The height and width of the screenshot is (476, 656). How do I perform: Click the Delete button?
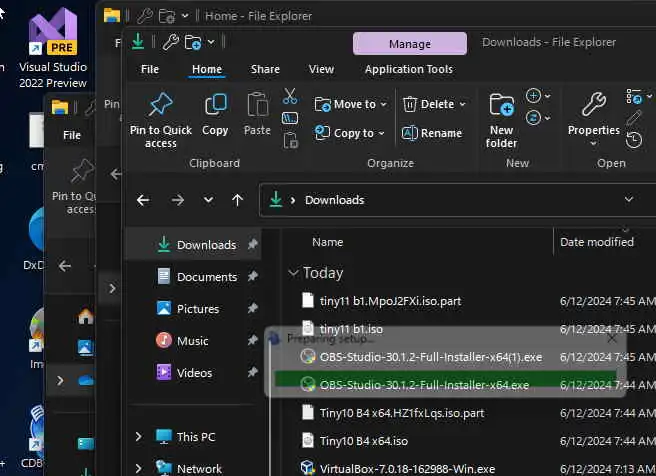pyautogui.click(x=428, y=104)
